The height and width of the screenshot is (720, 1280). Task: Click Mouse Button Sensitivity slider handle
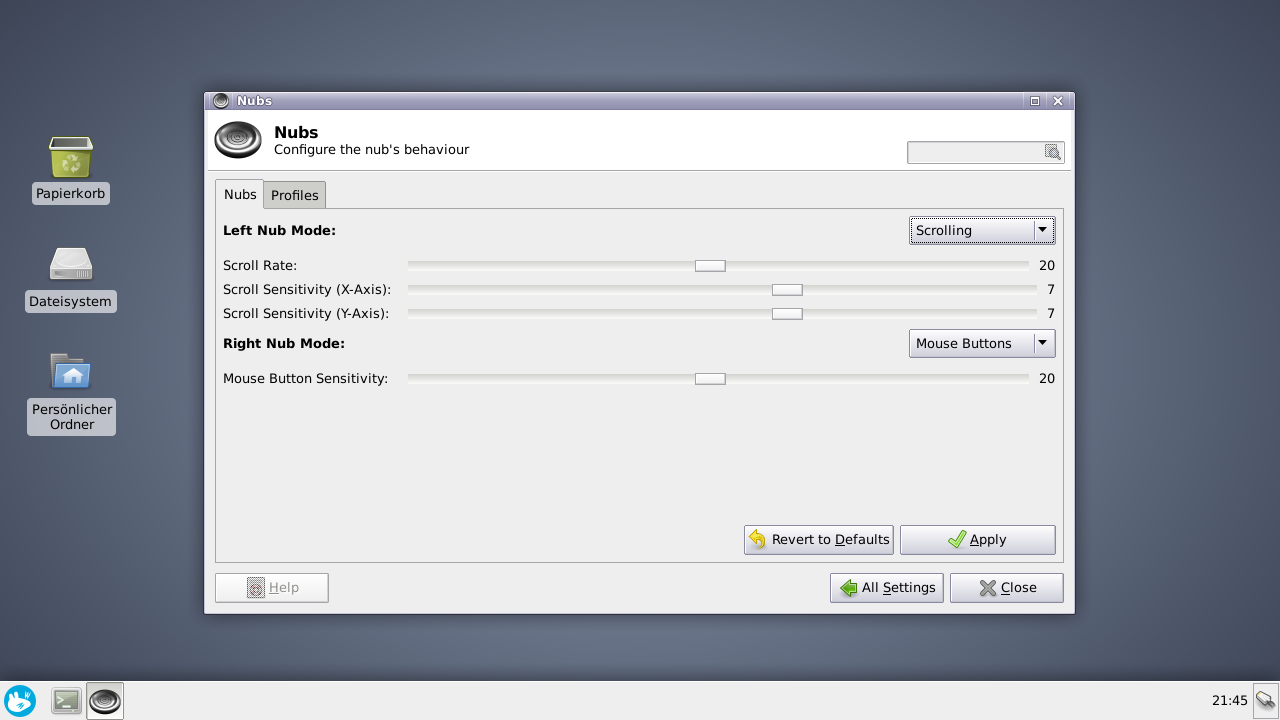(710, 378)
